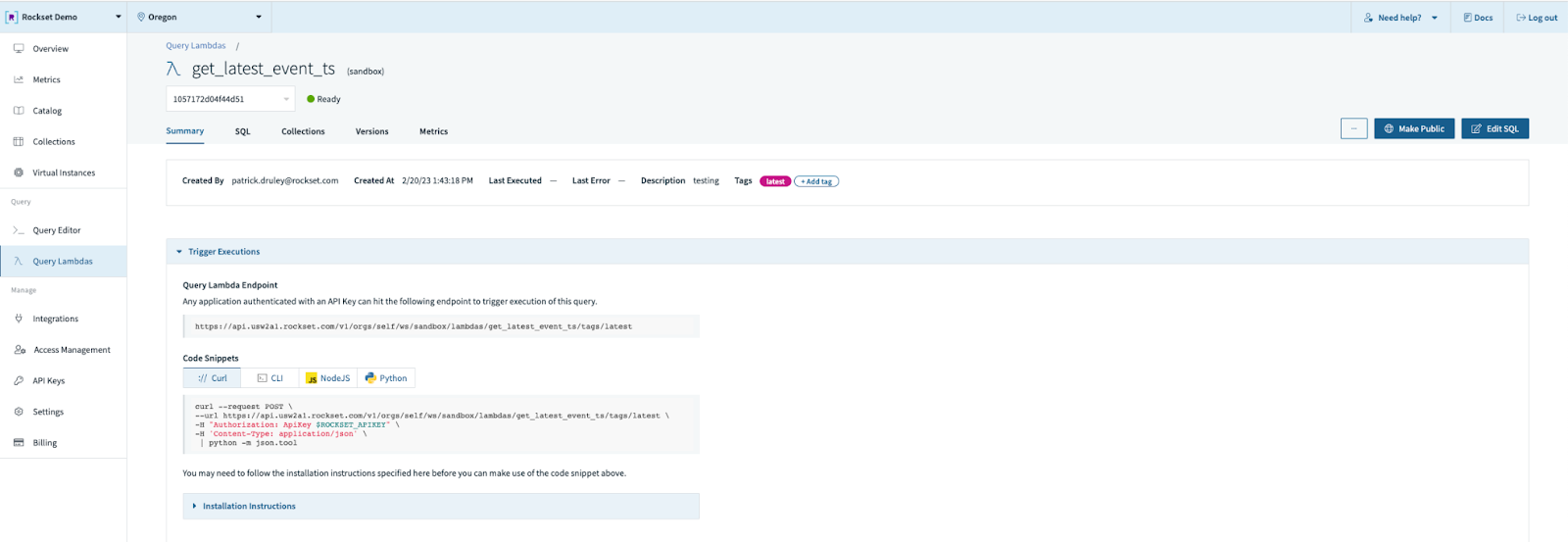Click the Log out link

[1537, 18]
